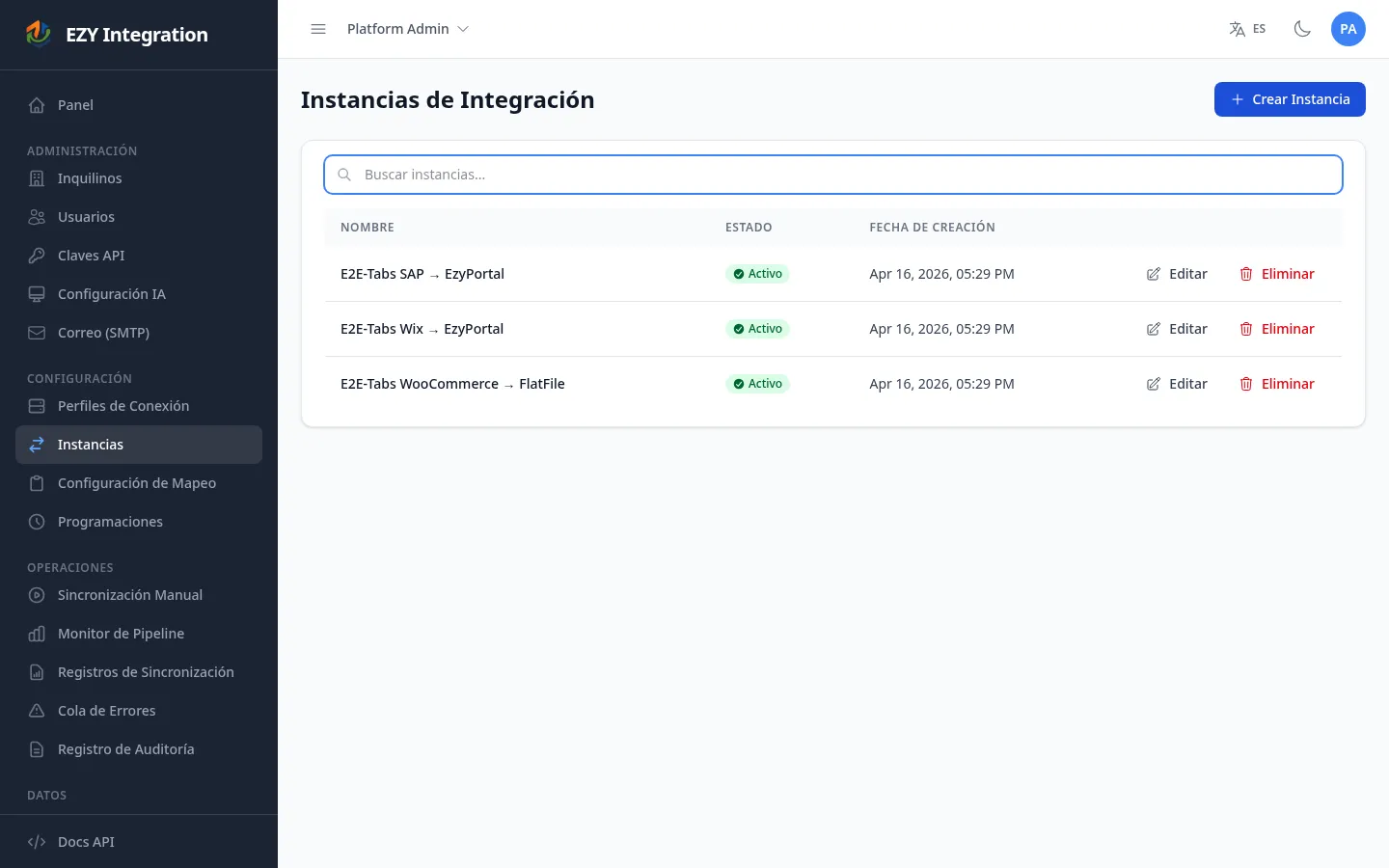1389x868 pixels.
Task: Click the trash icon for E2E-Tabs Wix row
Action: coord(1246,329)
